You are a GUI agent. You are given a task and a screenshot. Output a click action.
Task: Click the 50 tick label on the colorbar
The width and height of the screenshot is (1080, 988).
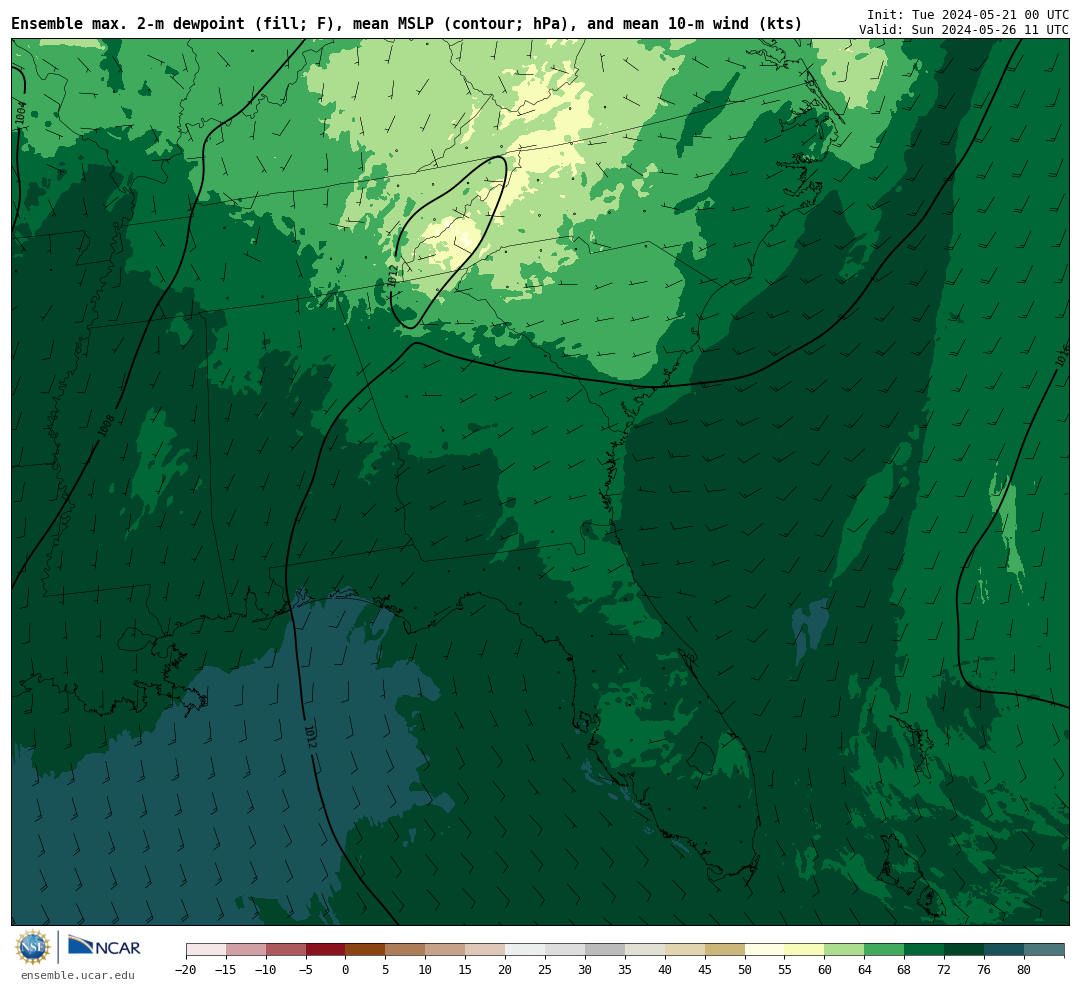(x=745, y=969)
